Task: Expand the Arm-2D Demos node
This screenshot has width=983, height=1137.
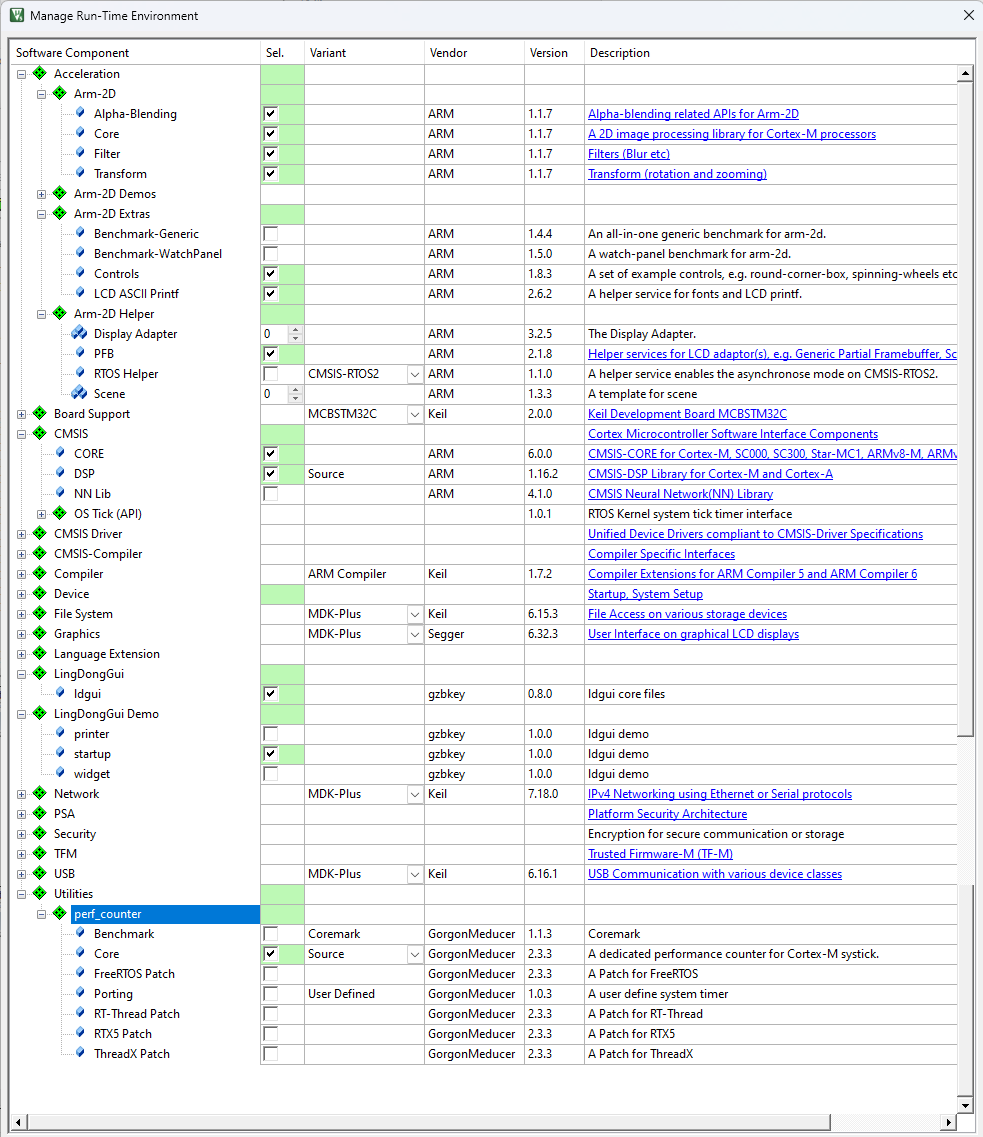Action: pyautogui.click(x=41, y=194)
